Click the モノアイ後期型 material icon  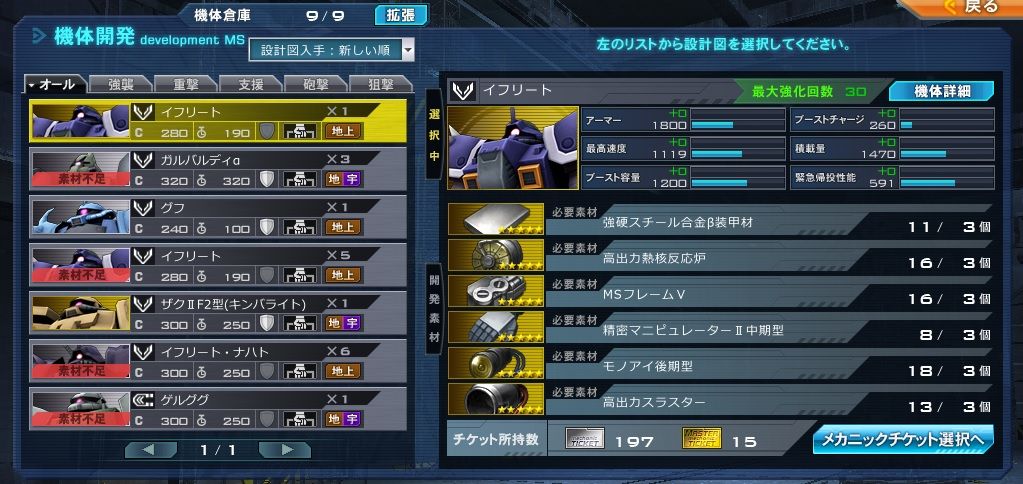pos(496,363)
